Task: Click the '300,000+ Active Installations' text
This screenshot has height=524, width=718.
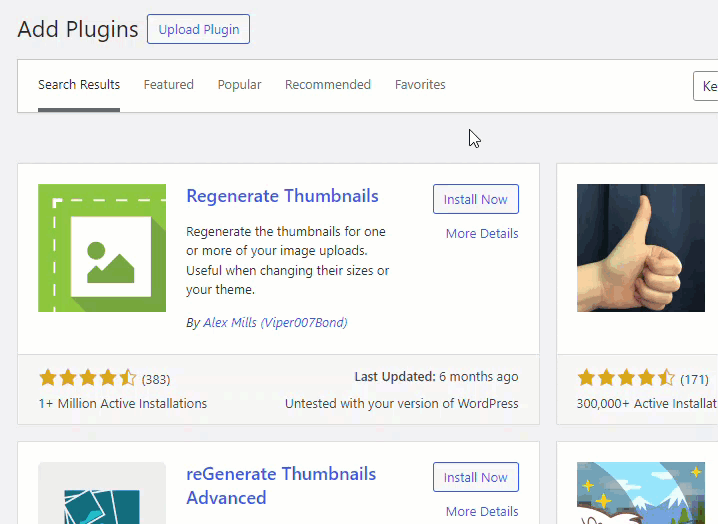Action: (x=647, y=404)
